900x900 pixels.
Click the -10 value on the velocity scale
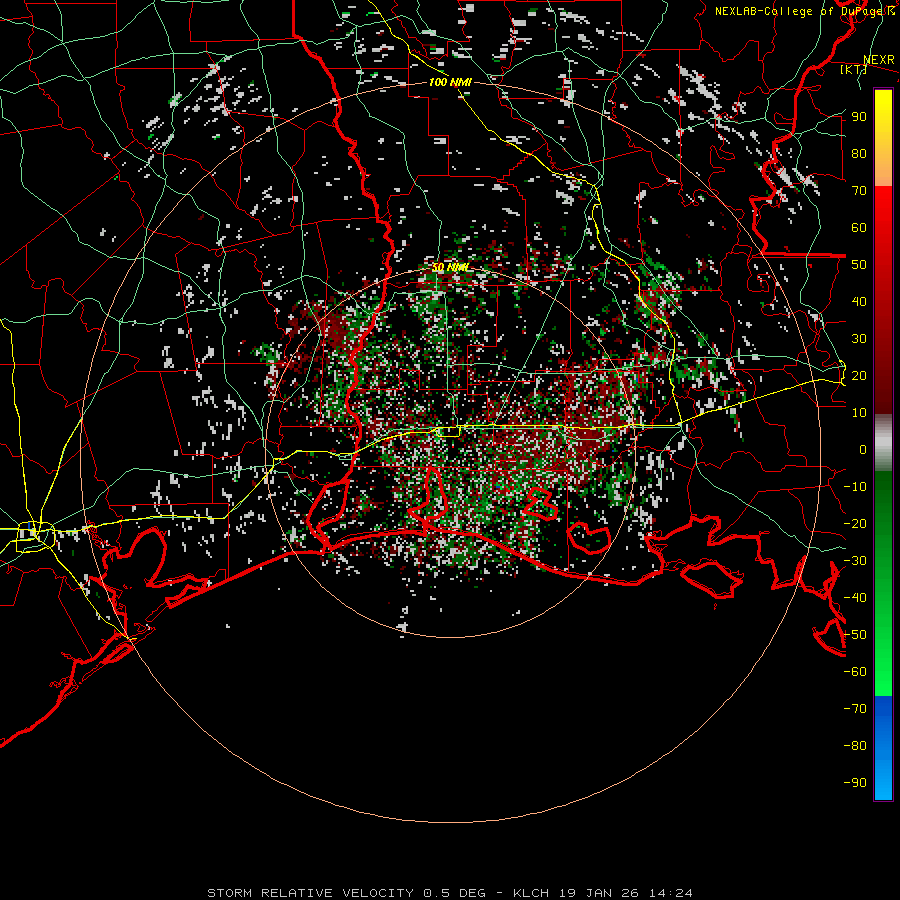pos(855,487)
